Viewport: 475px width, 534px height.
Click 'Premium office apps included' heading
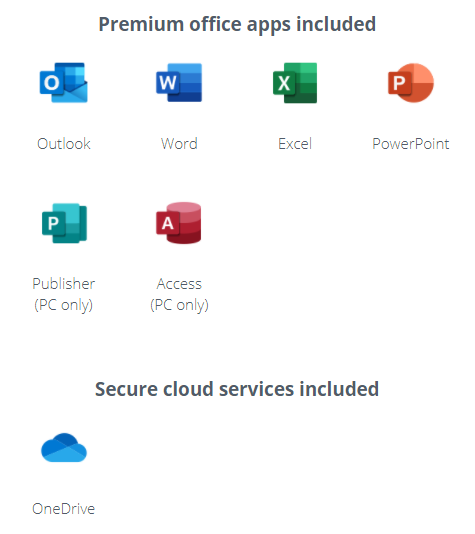237,25
